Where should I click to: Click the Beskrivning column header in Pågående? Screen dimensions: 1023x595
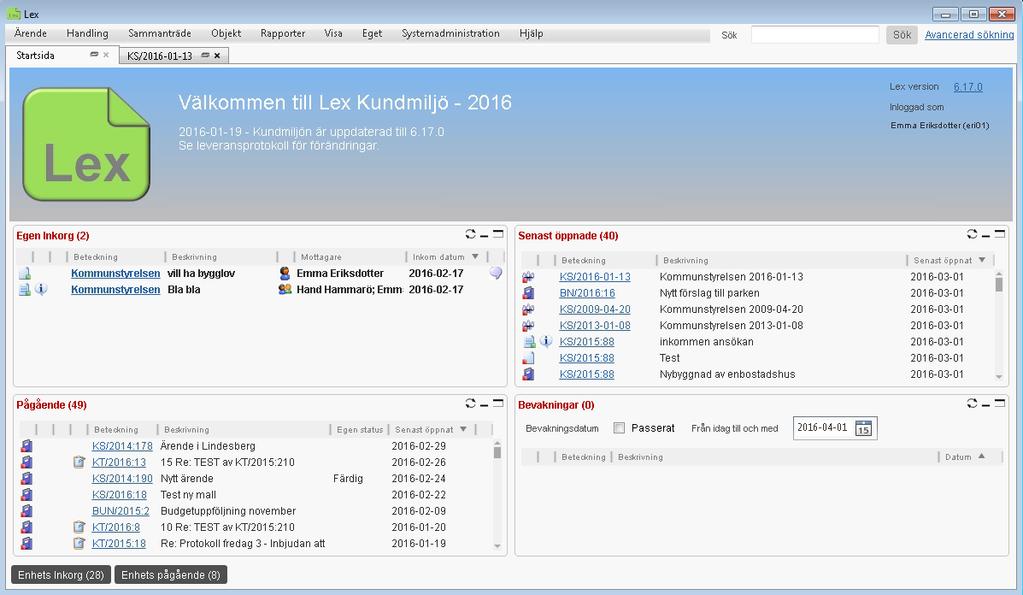point(187,429)
